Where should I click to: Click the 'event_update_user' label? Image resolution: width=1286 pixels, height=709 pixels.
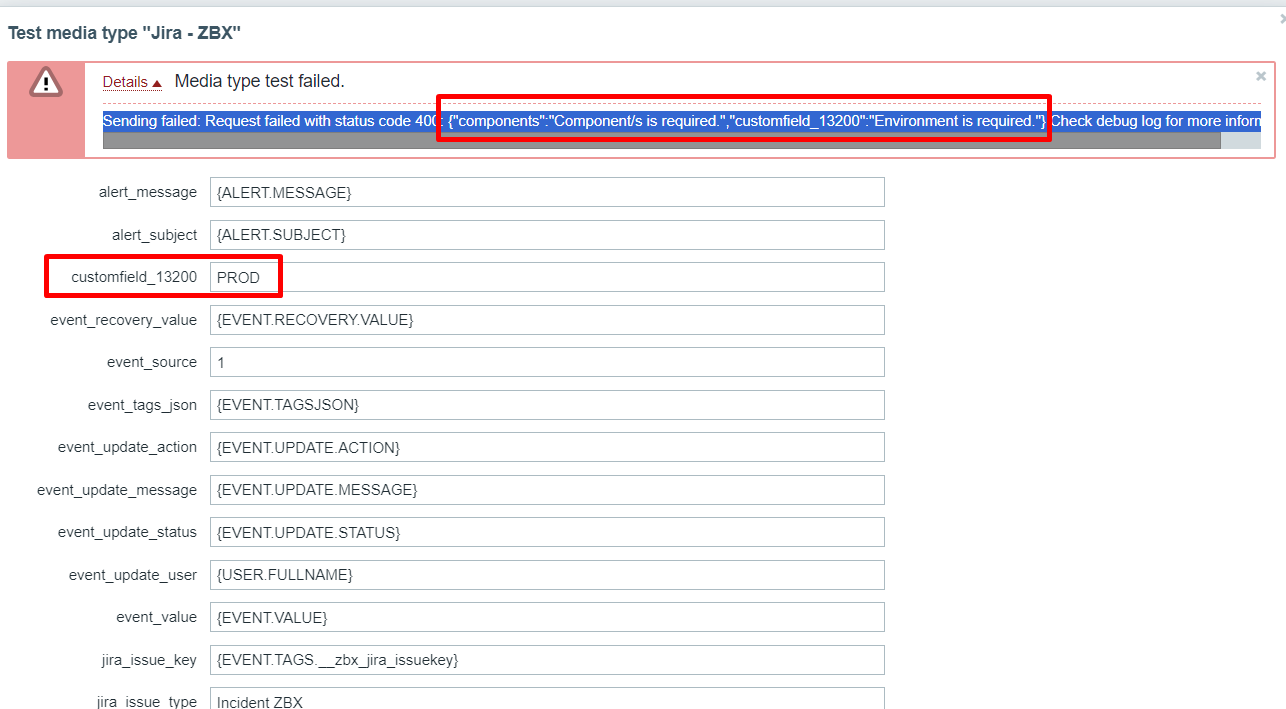133,575
